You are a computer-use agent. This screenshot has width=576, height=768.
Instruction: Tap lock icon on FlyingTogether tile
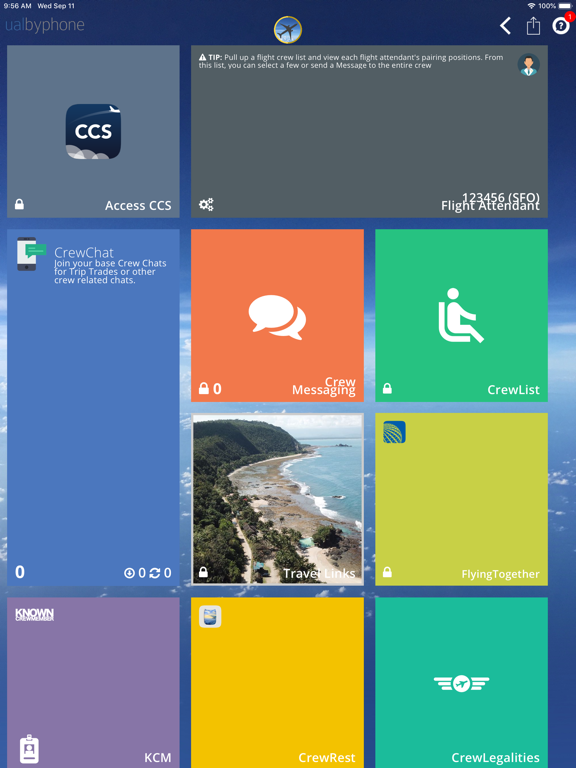(x=387, y=572)
